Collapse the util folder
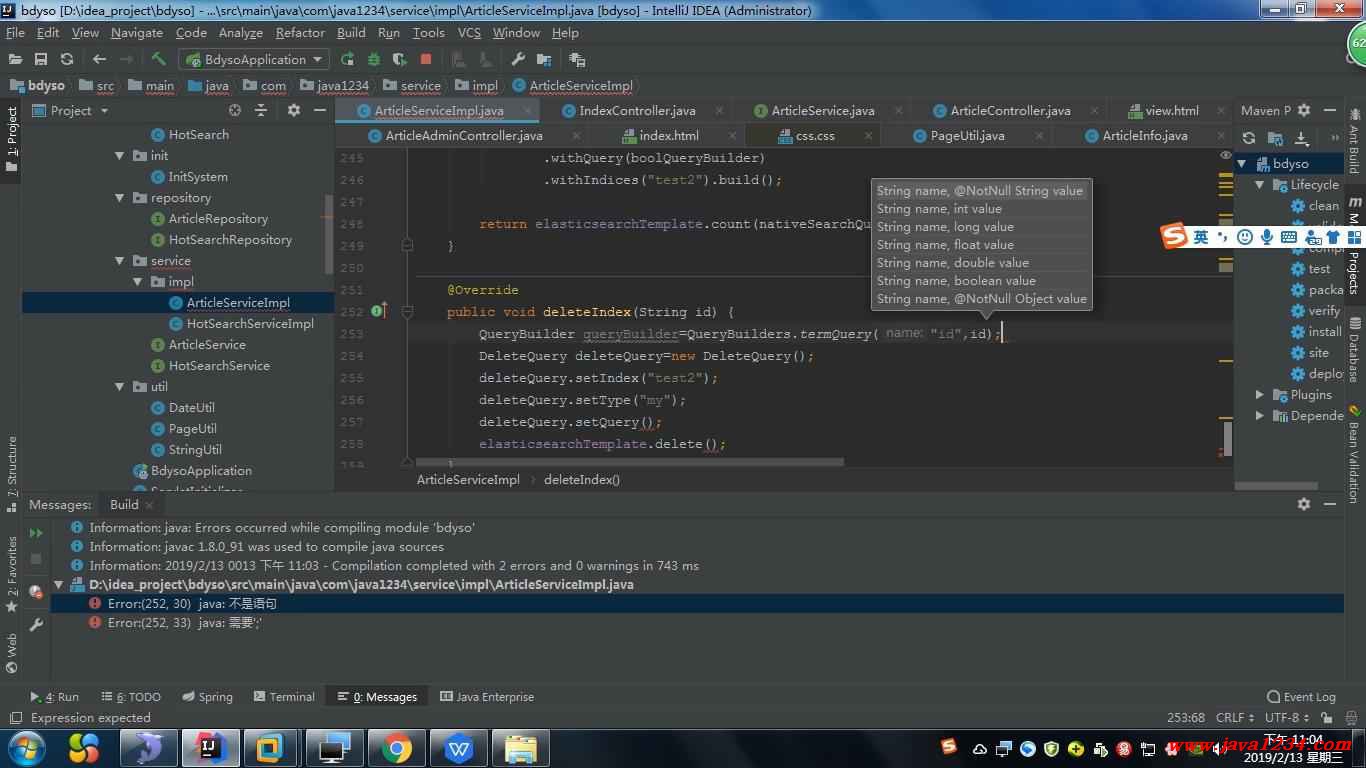This screenshot has width=1366, height=768. [120, 387]
